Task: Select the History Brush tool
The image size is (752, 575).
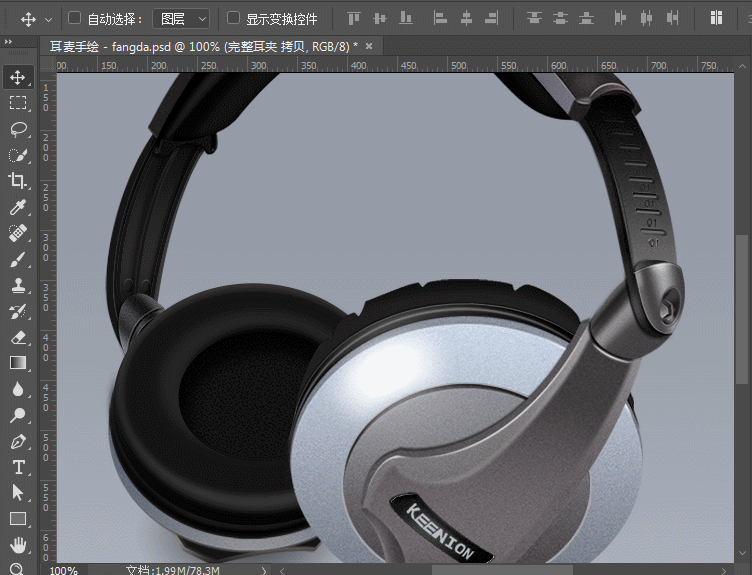Action: pyautogui.click(x=18, y=311)
